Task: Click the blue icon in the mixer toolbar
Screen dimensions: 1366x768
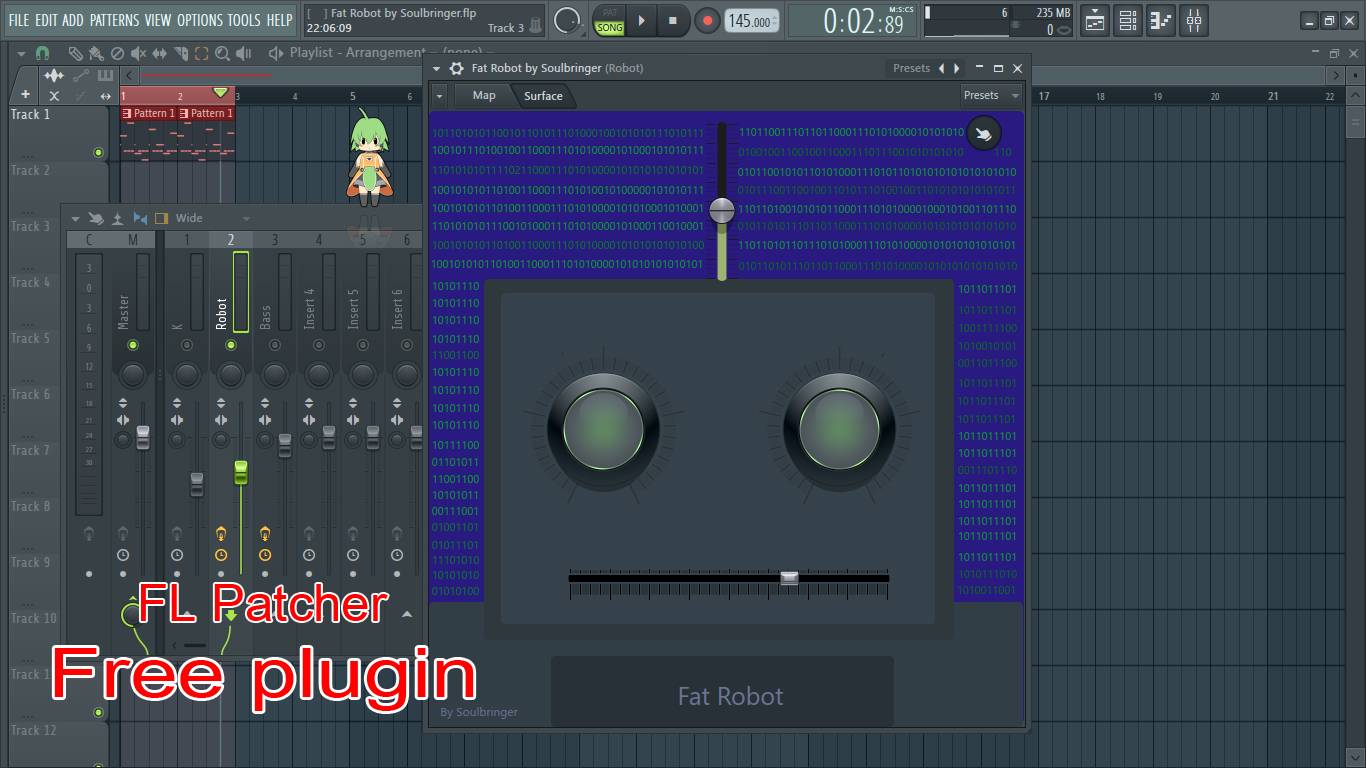Action: coord(140,218)
